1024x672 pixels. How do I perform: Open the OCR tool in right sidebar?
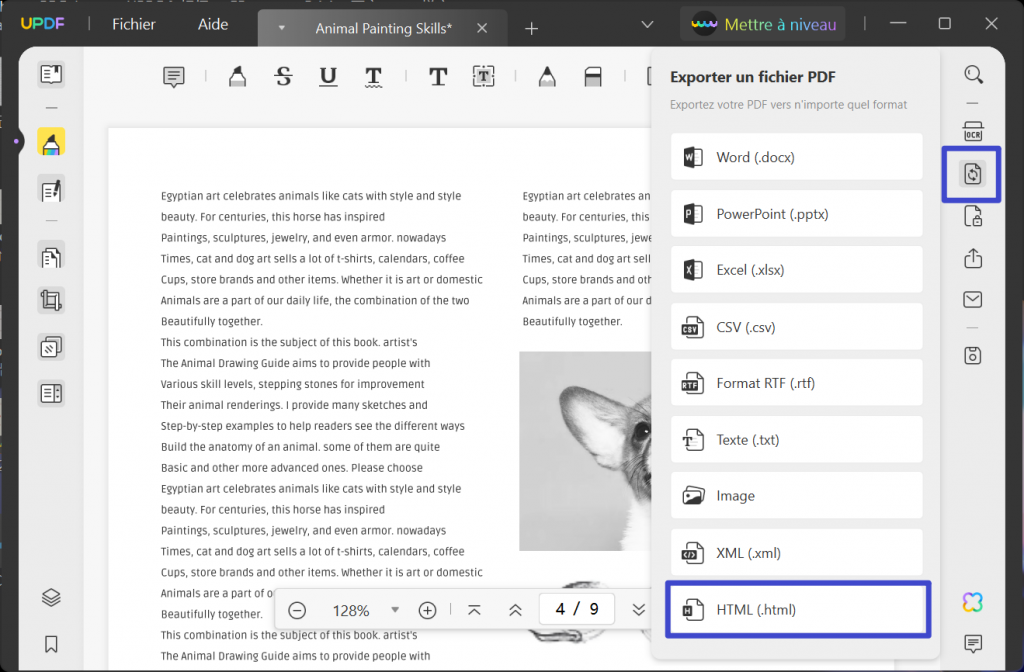click(x=973, y=130)
